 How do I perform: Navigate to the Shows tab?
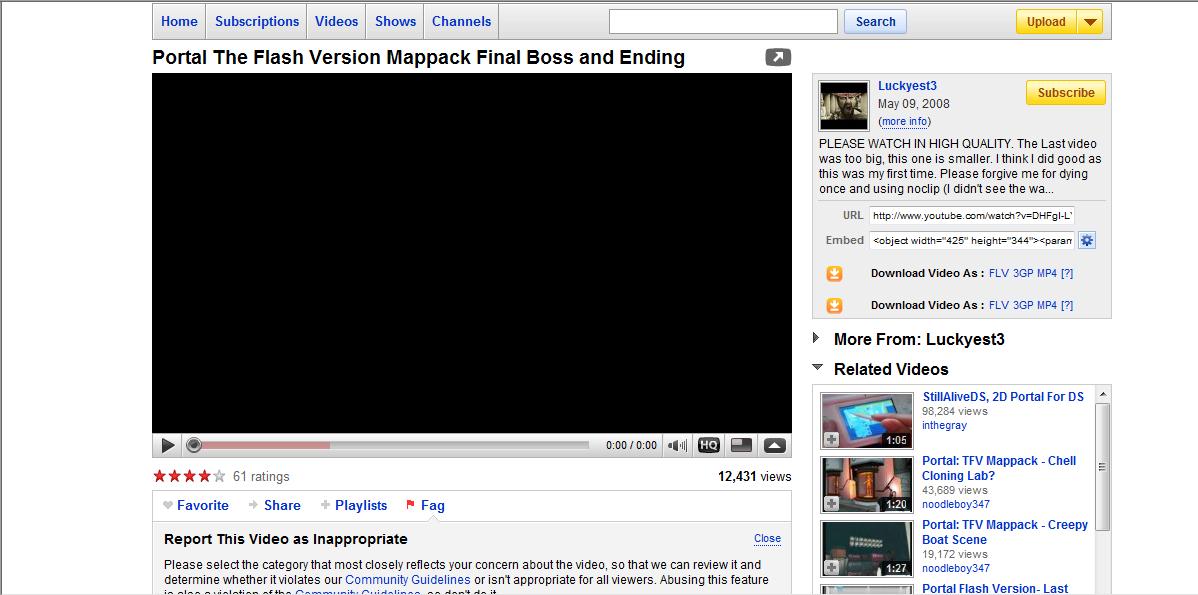click(x=395, y=21)
